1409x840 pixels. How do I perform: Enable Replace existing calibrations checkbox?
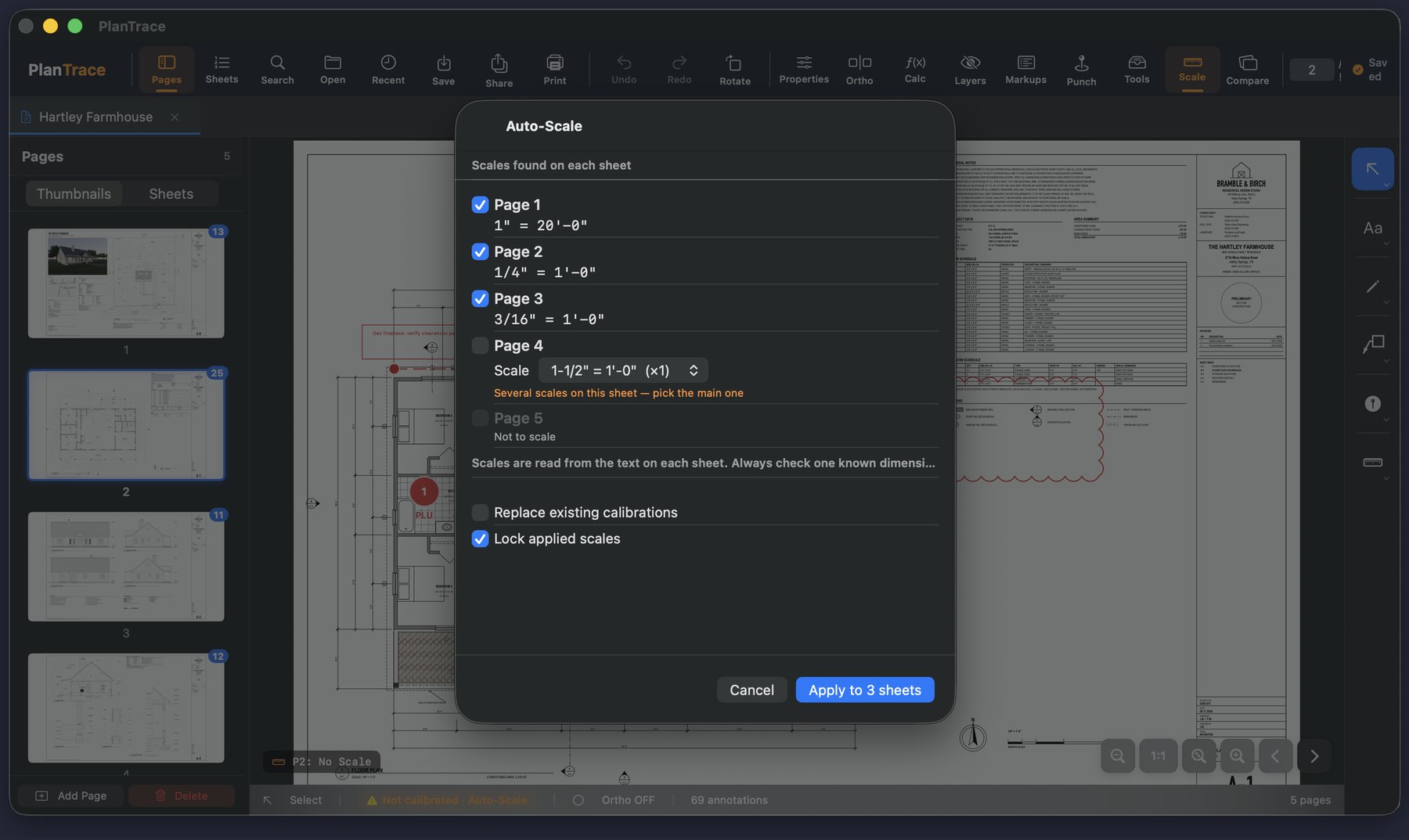480,512
